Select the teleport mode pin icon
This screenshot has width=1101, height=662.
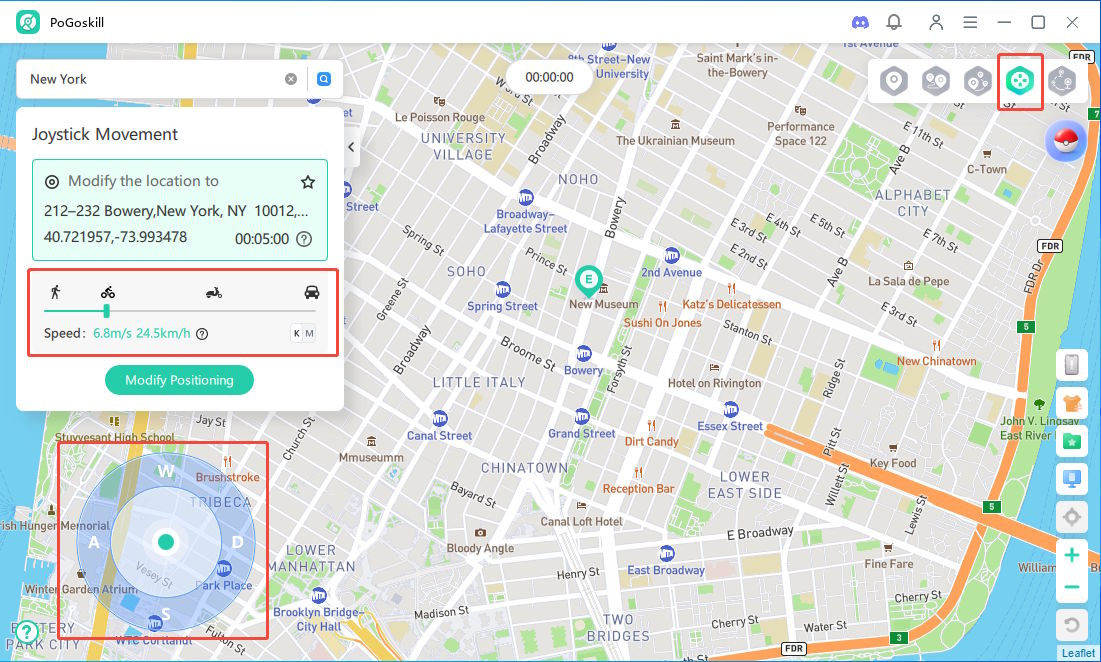click(893, 82)
